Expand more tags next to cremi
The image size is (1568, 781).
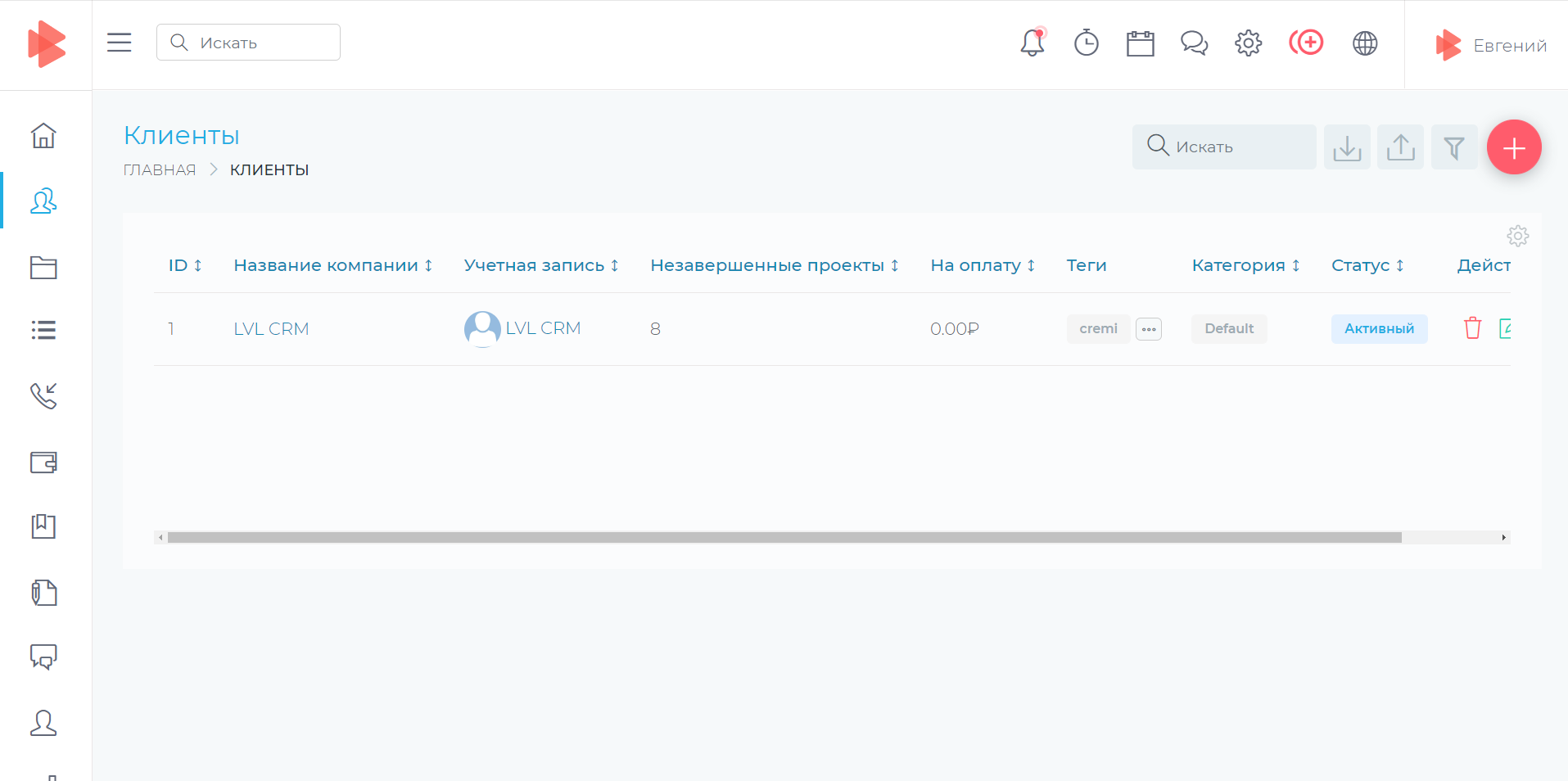click(1149, 329)
